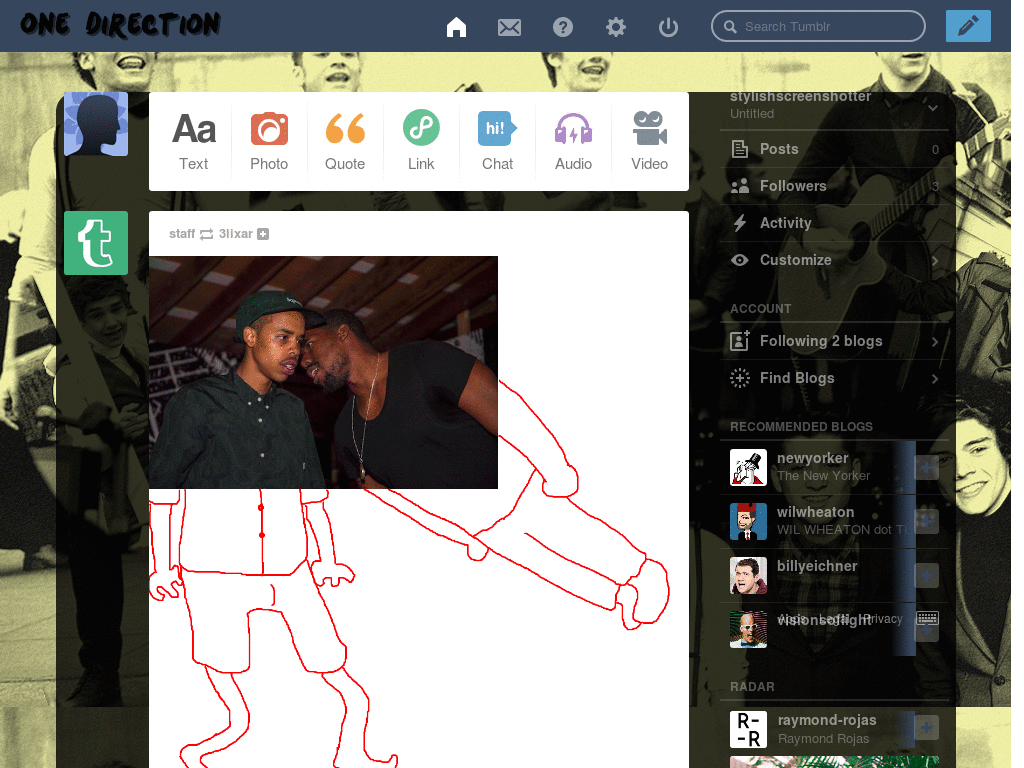Create a new Audio post
The height and width of the screenshot is (768, 1024).
click(573, 141)
